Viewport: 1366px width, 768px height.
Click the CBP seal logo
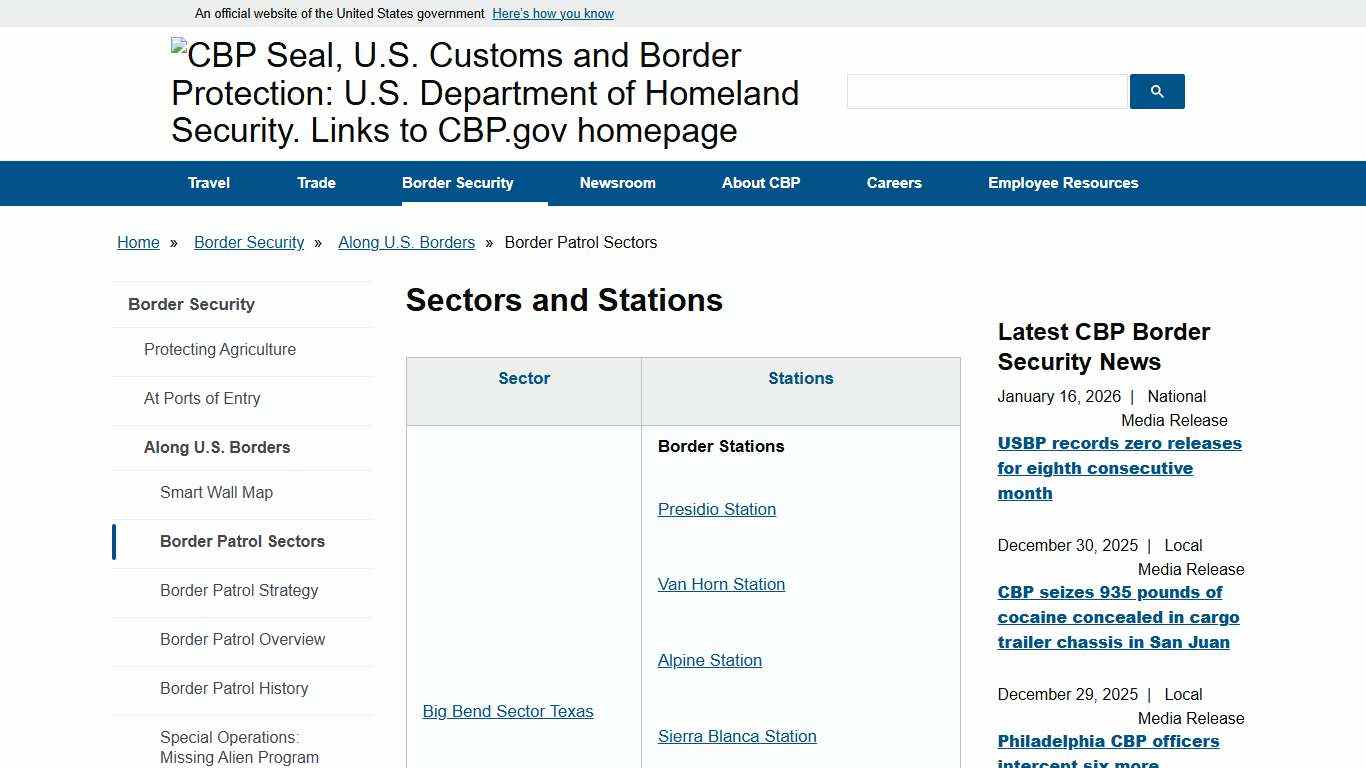click(x=486, y=93)
